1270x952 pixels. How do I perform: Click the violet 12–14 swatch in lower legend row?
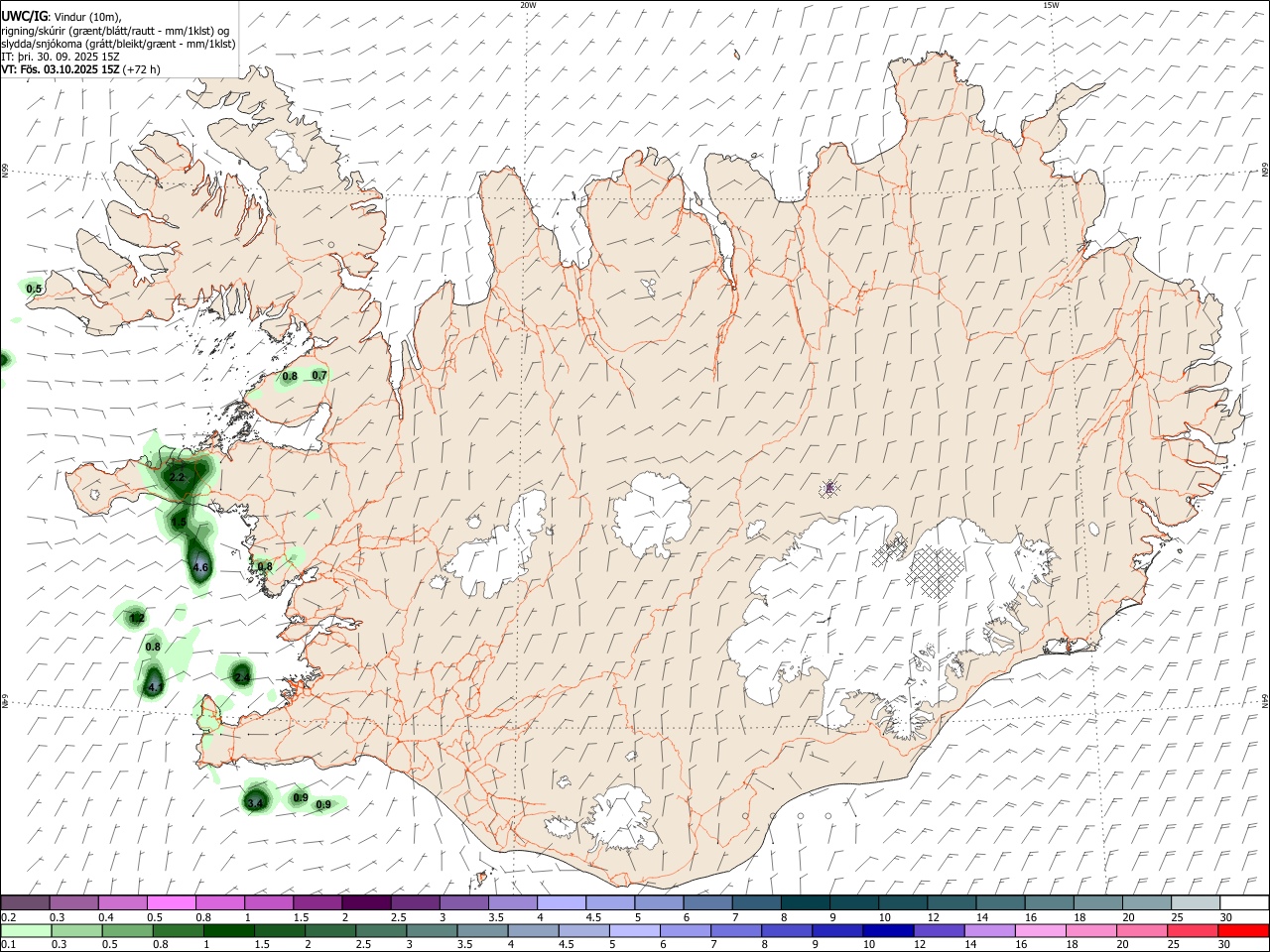940,930
